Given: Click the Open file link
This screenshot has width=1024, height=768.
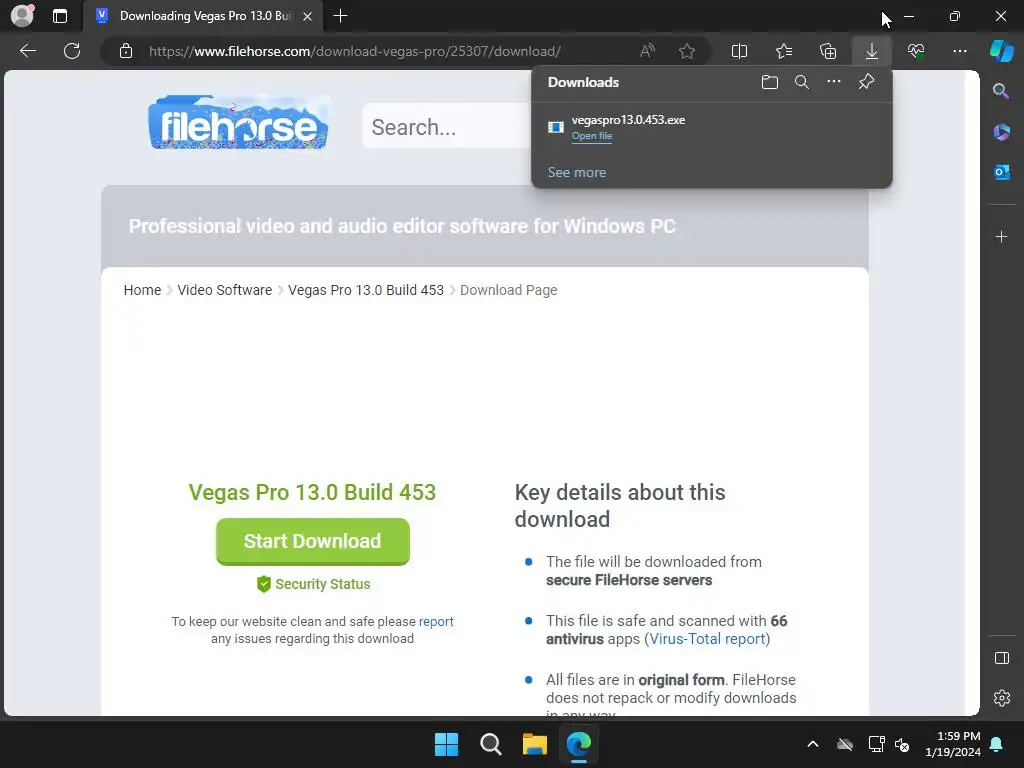Looking at the screenshot, I should click(x=592, y=136).
